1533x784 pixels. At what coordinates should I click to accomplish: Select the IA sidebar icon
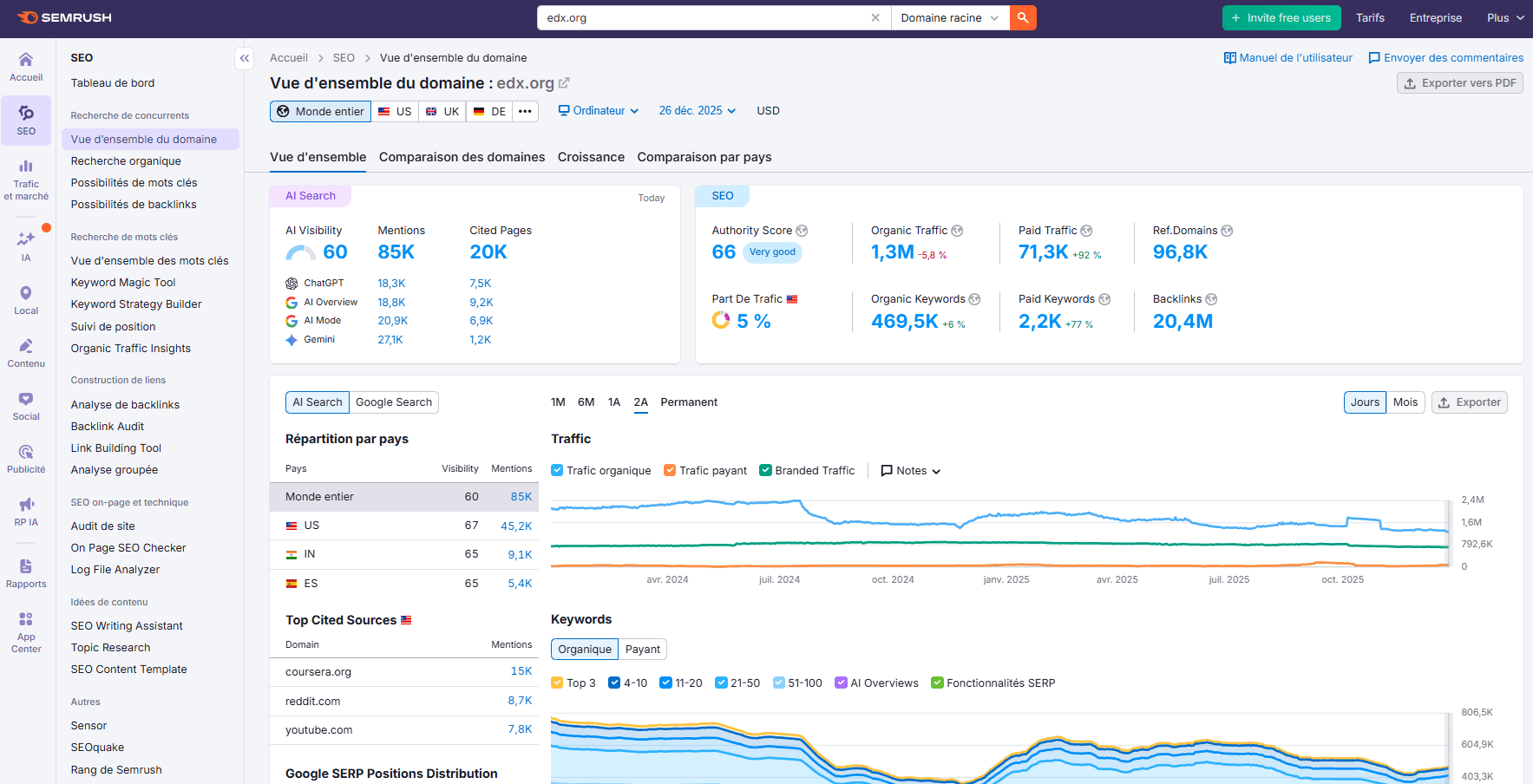(x=26, y=245)
